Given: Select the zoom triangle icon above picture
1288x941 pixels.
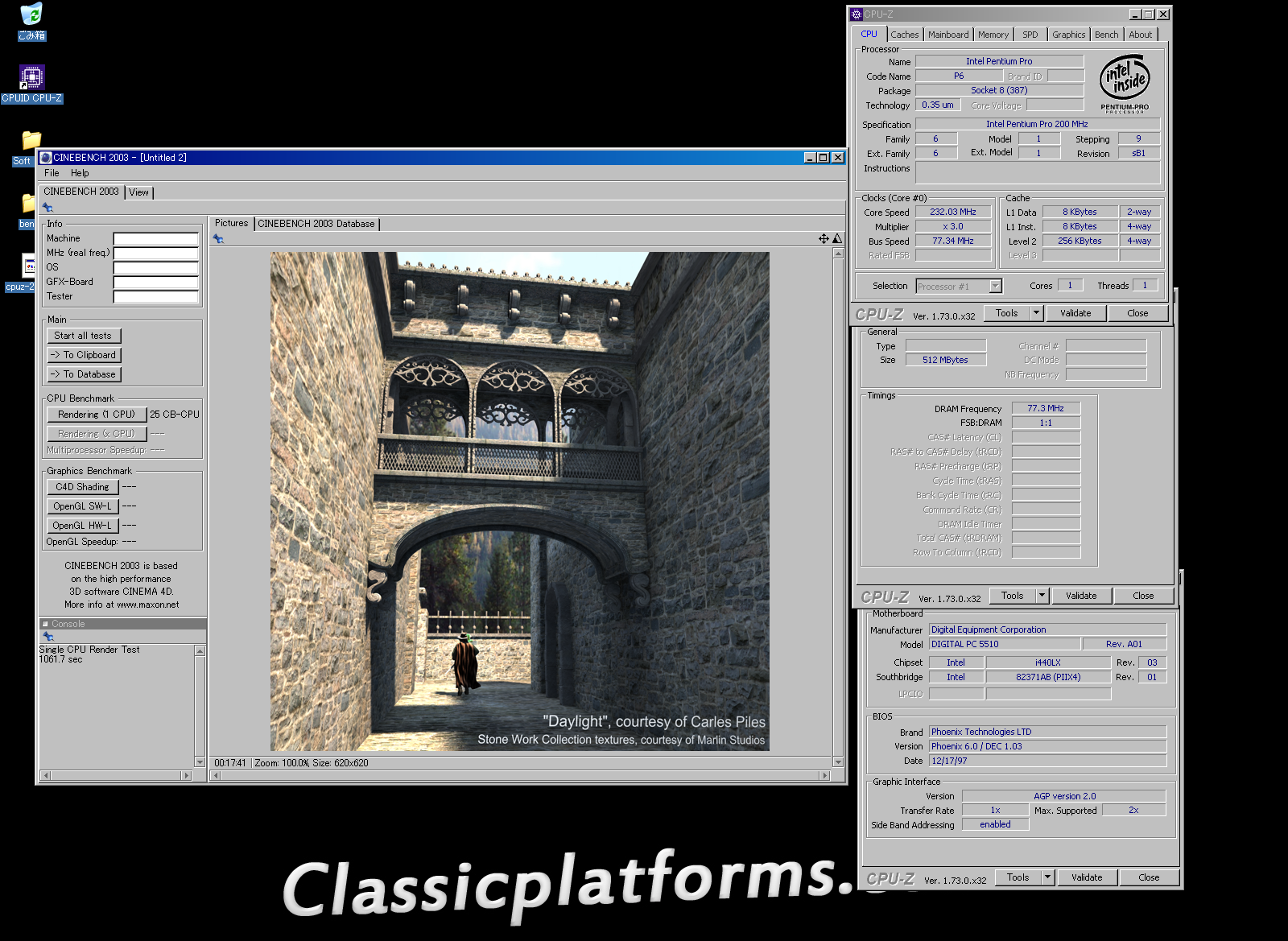Looking at the screenshot, I should (837, 238).
